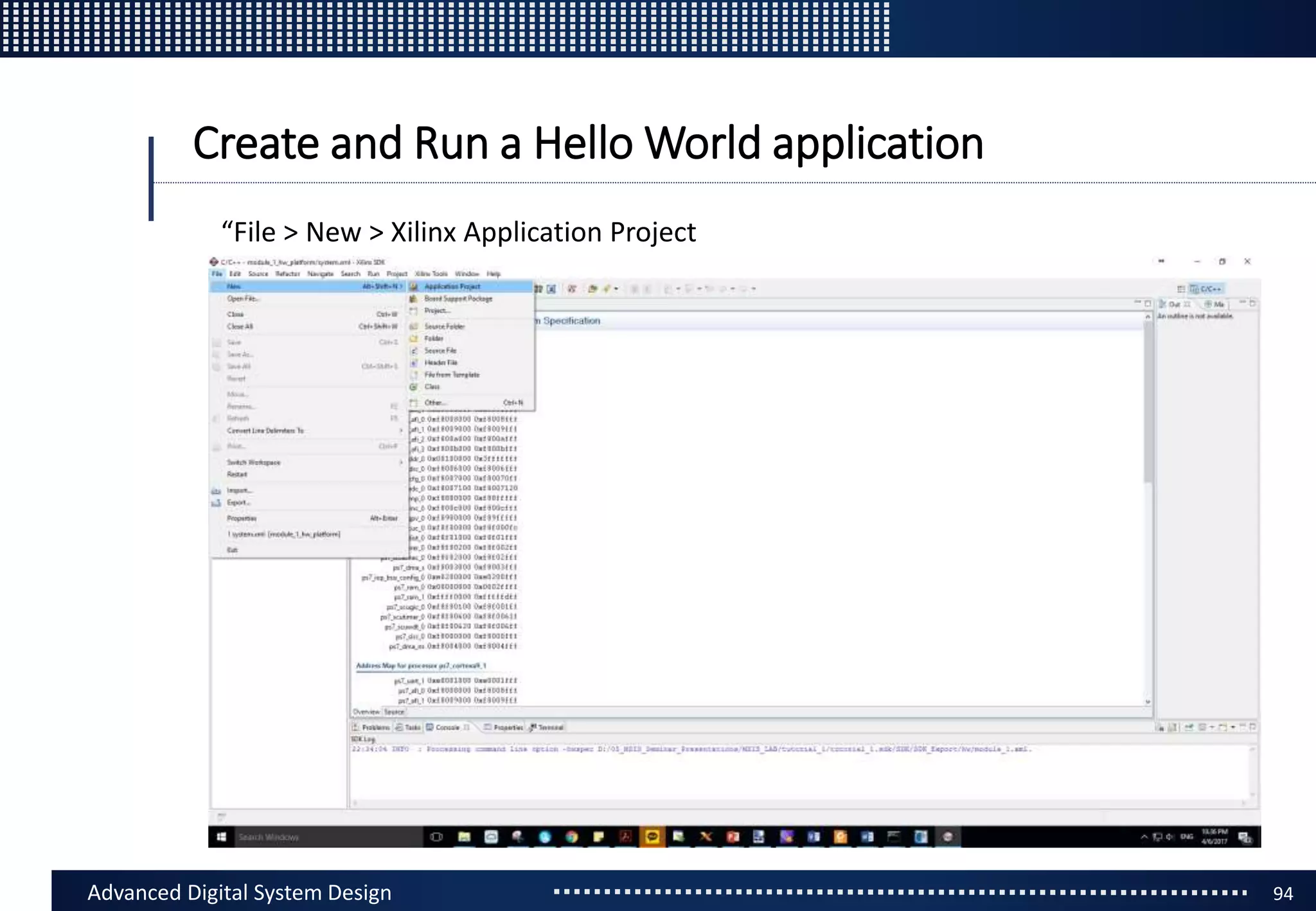Screen dimensions: 1316x911
Task: Choose Board Support Package entry
Action: click(x=471, y=299)
